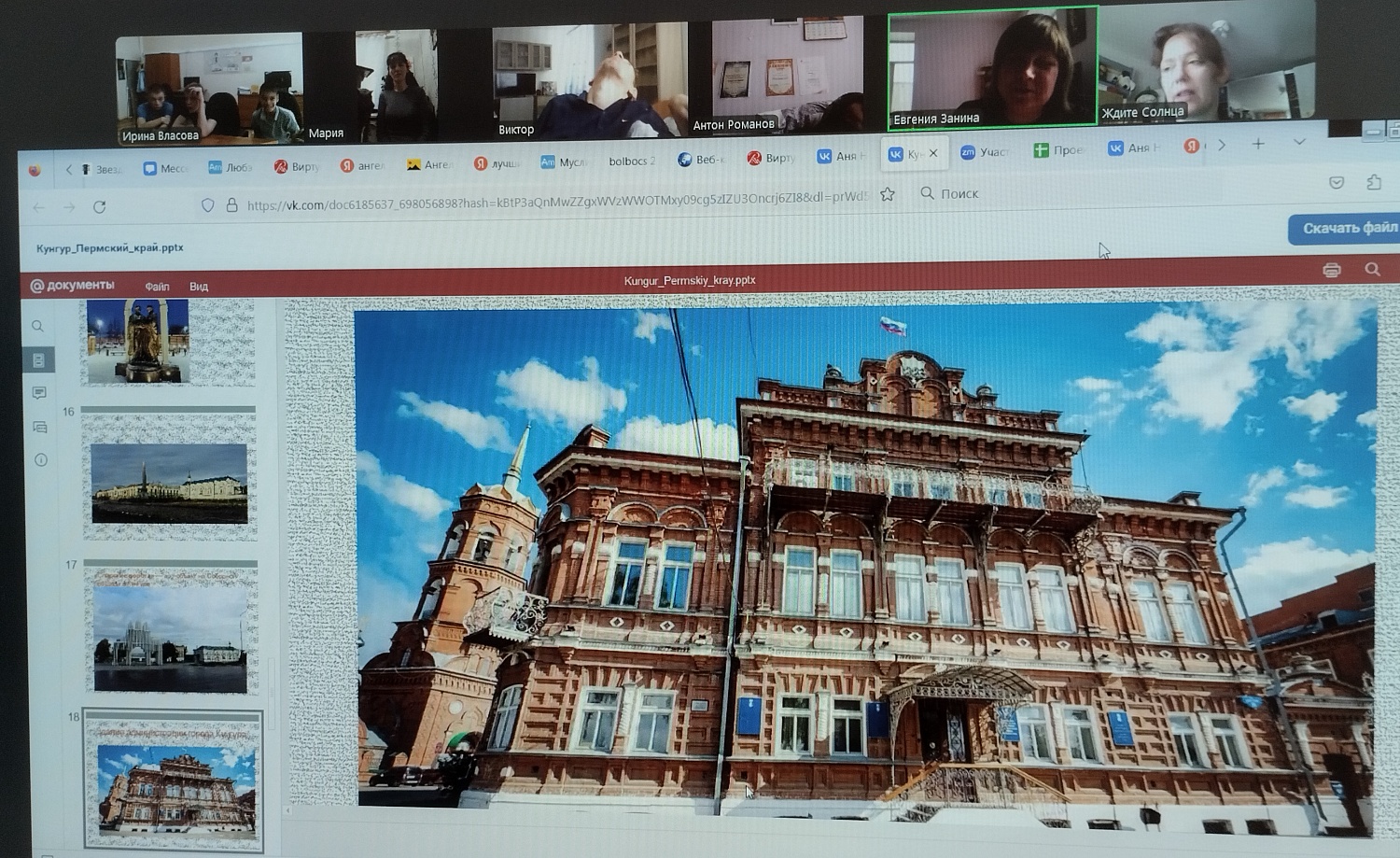1400x858 pixels.
Task: Switch to the 'bolbocs 2' tab
Action: tap(631, 161)
